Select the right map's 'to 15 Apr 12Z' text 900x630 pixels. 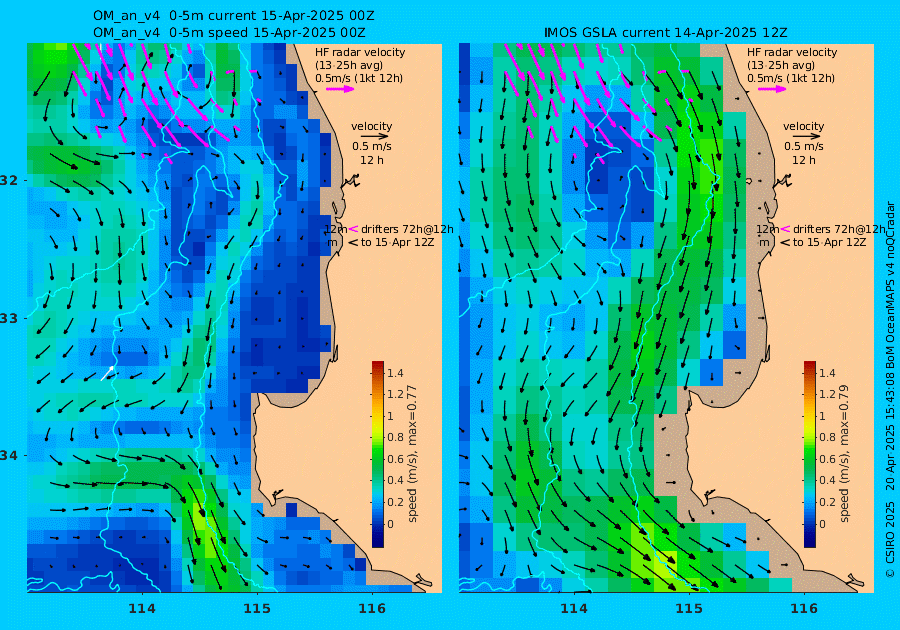pyautogui.click(x=829, y=243)
